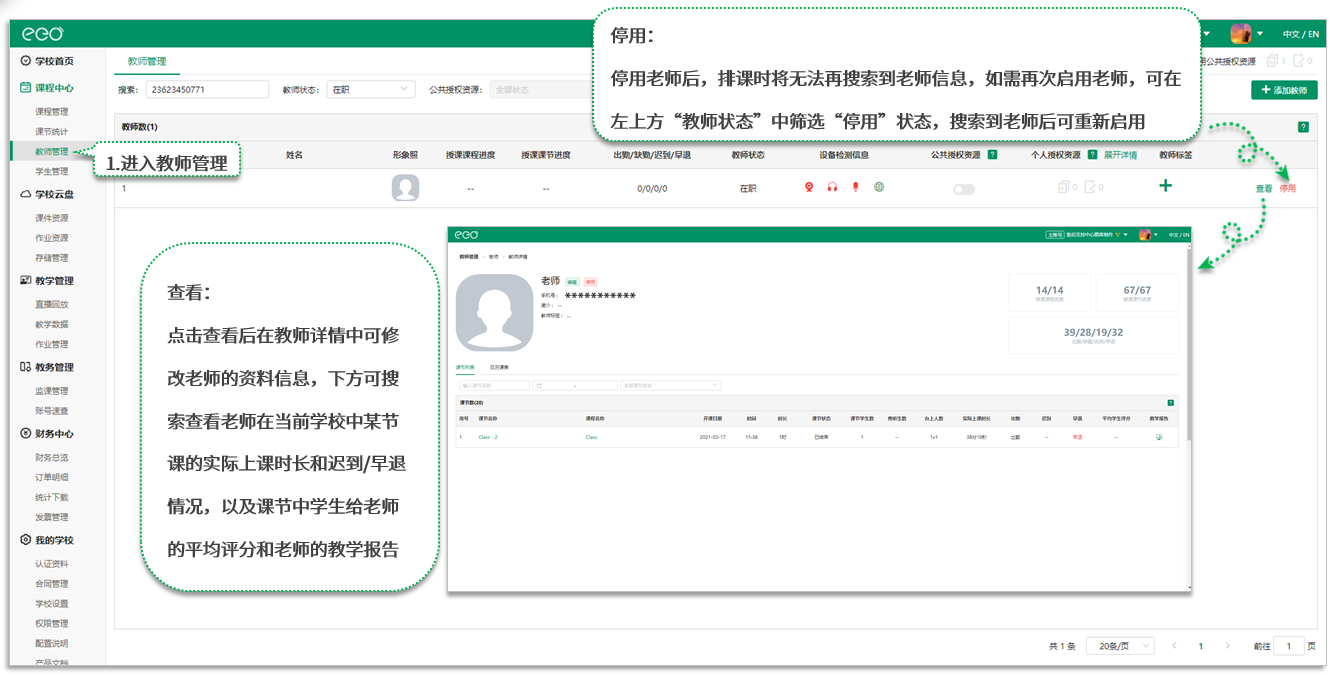Click the 教师详情 preview screenshot thumbnail

[819, 409]
